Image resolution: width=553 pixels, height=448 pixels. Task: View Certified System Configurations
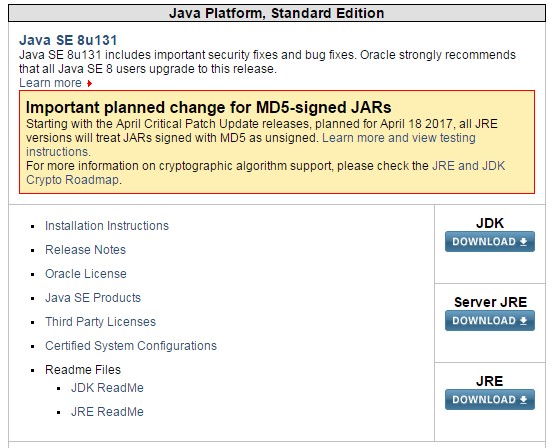click(x=131, y=346)
